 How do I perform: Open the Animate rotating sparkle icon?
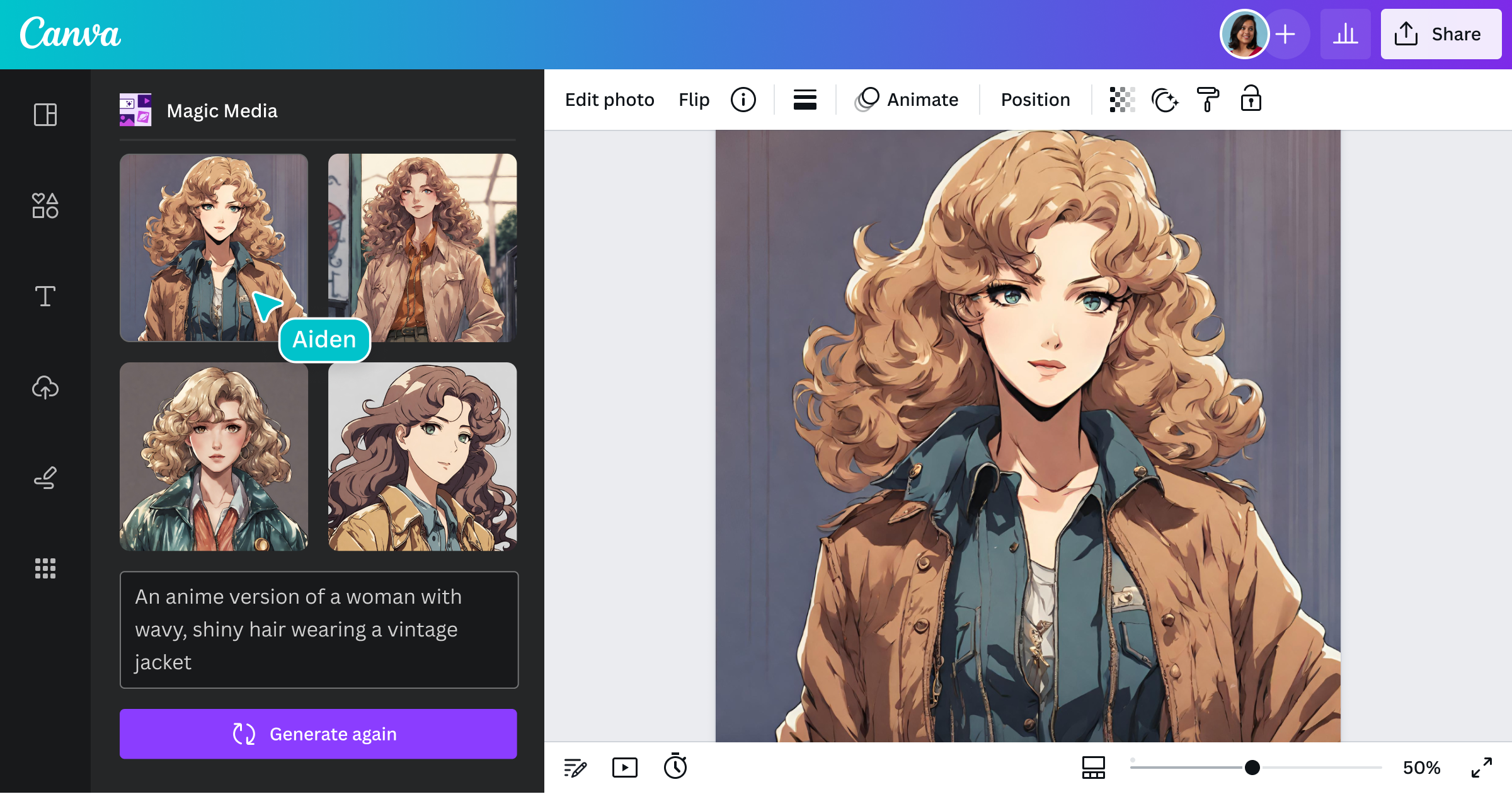tap(1165, 99)
